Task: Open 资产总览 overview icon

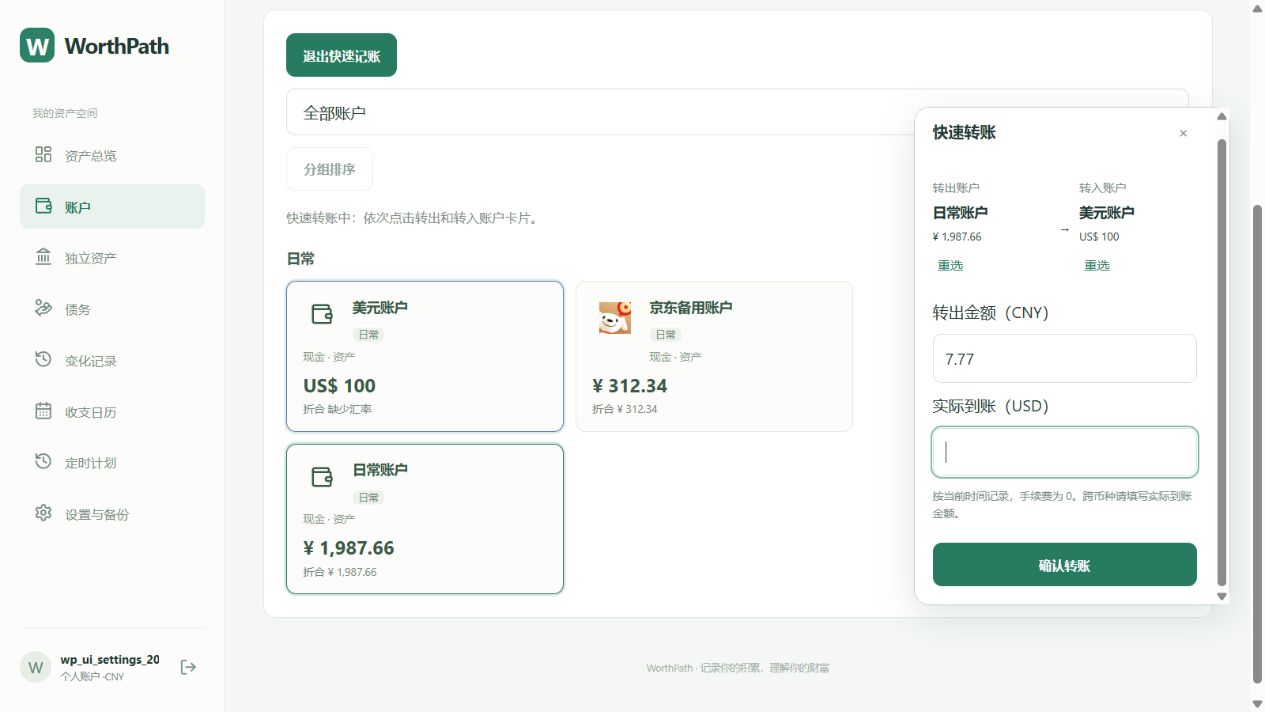Action: 43,154
